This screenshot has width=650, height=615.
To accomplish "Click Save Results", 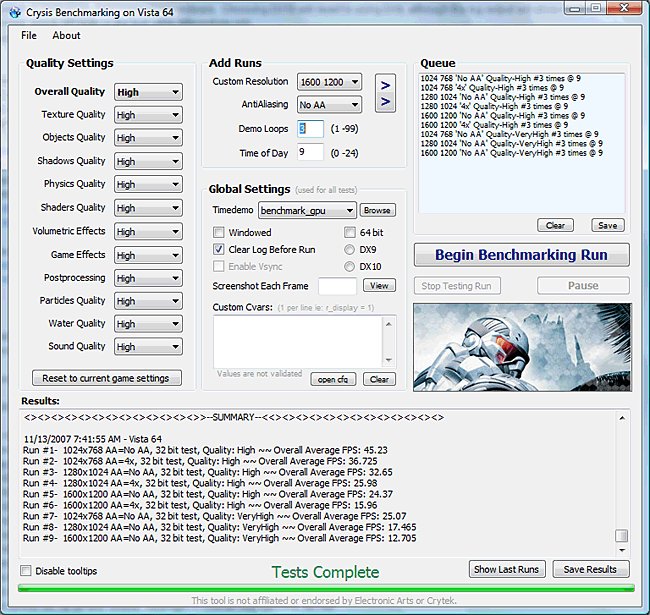I will pos(590,569).
